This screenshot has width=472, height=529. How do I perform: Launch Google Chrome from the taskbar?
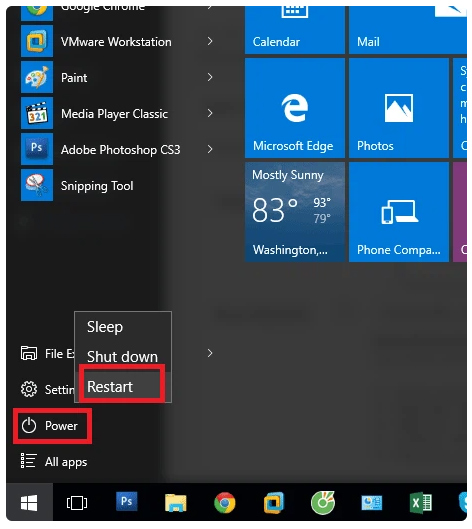(225, 503)
